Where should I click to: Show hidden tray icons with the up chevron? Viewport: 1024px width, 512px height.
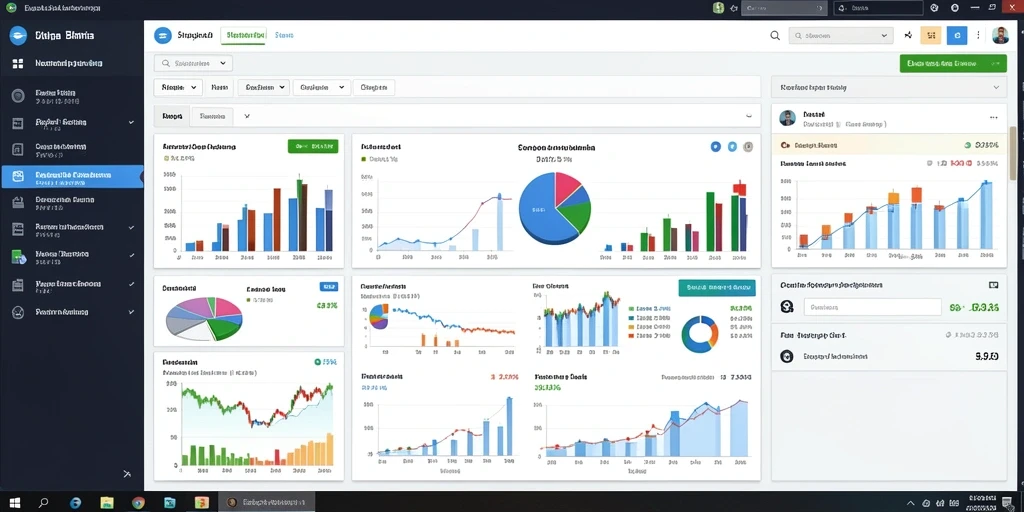tap(910, 503)
